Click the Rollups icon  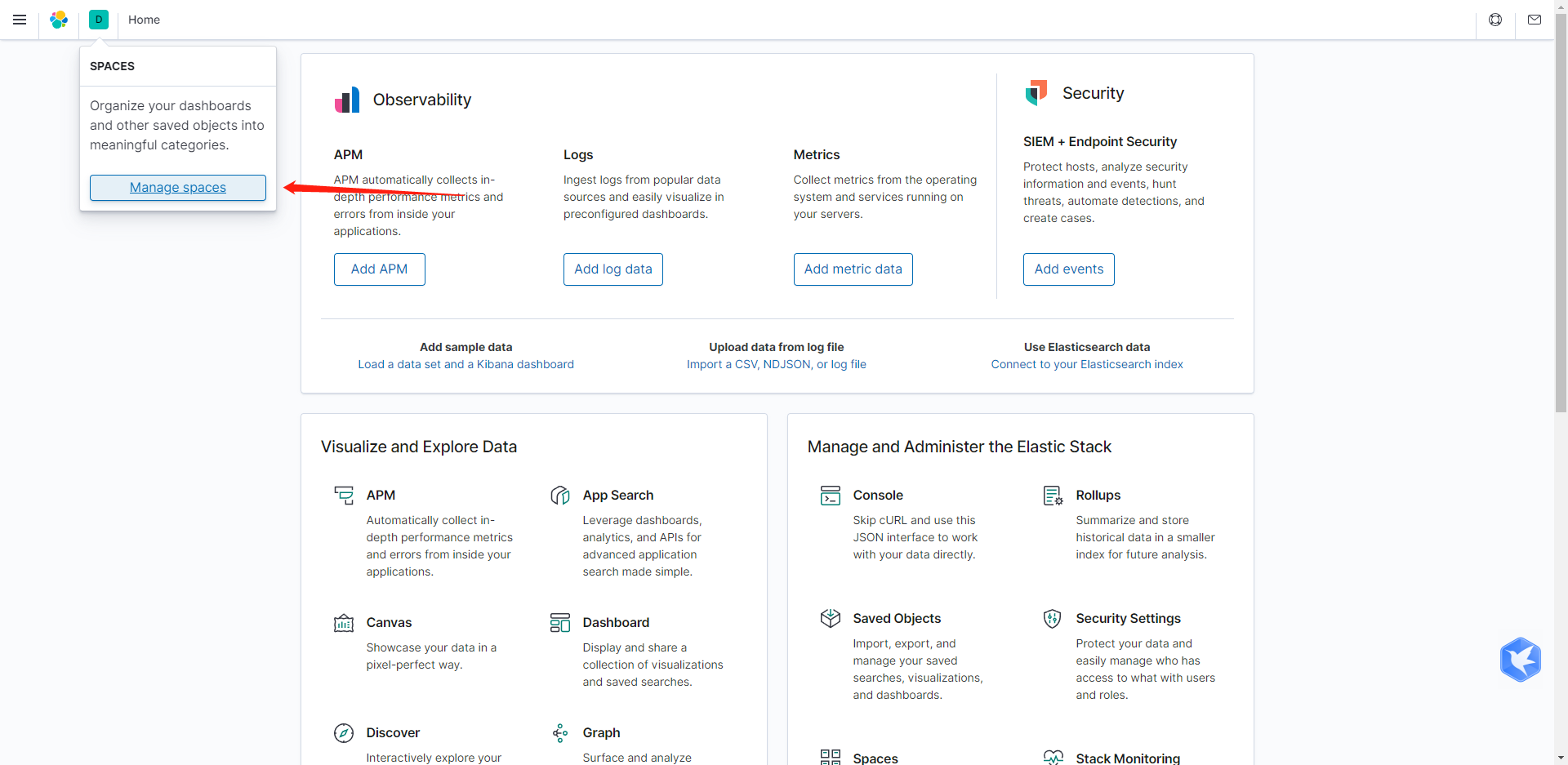(1053, 496)
